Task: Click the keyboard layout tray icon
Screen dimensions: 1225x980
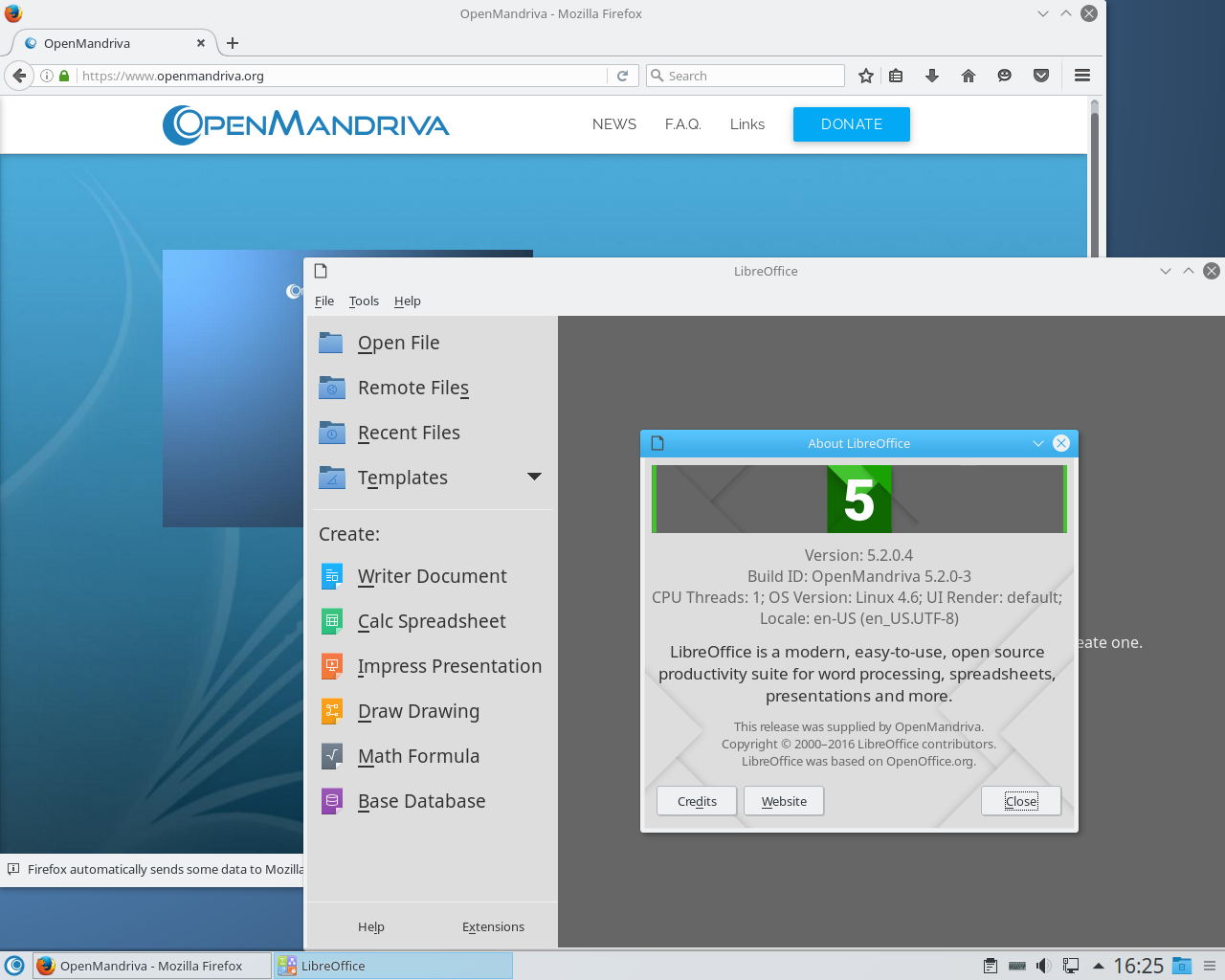Action: tap(1017, 966)
